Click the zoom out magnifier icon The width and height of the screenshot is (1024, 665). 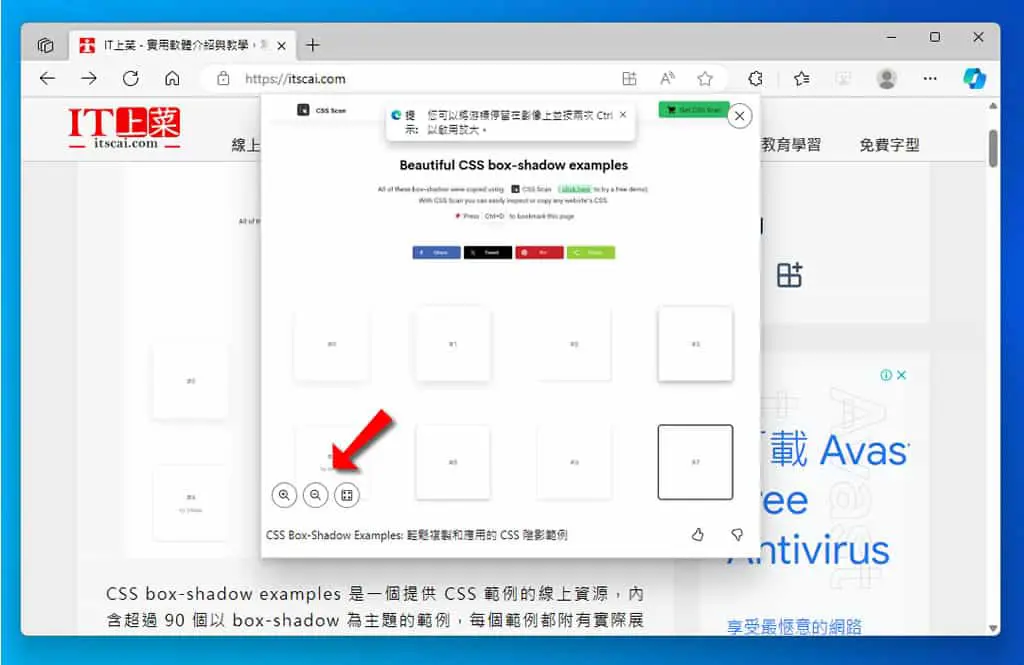tap(315, 495)
